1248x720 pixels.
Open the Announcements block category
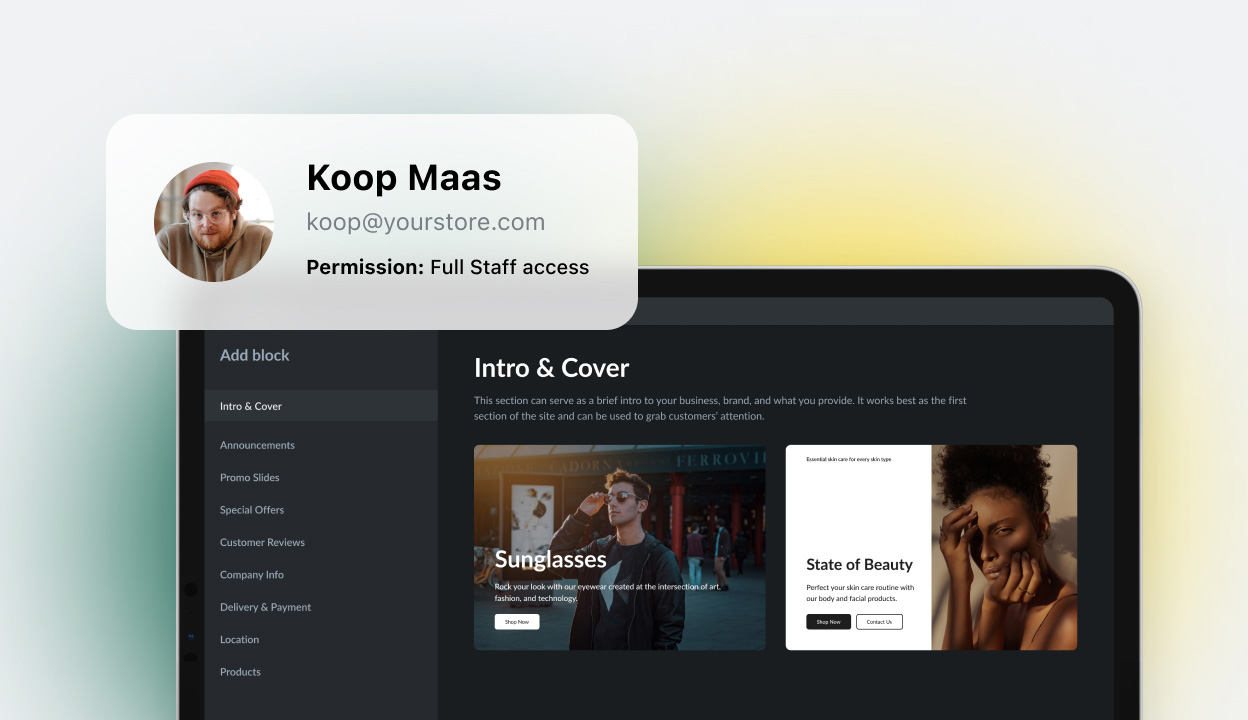coord(257,445)
